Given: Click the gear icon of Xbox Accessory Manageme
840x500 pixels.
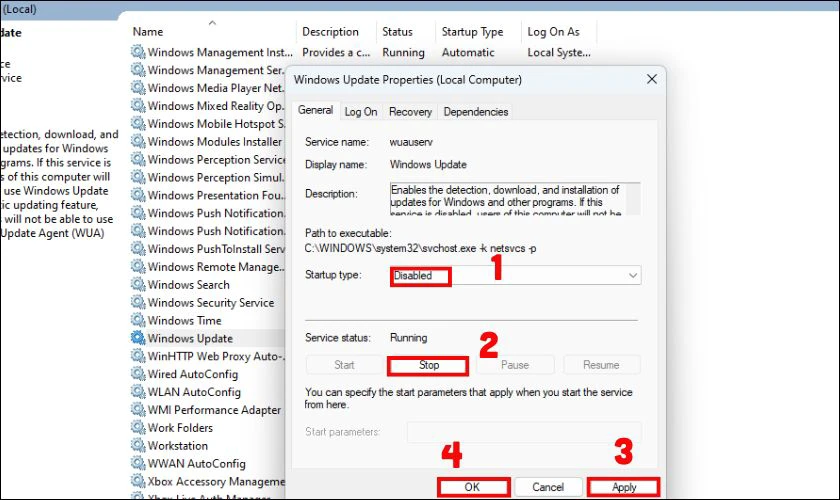Looking at the screenshot, I should coord(138,481).
